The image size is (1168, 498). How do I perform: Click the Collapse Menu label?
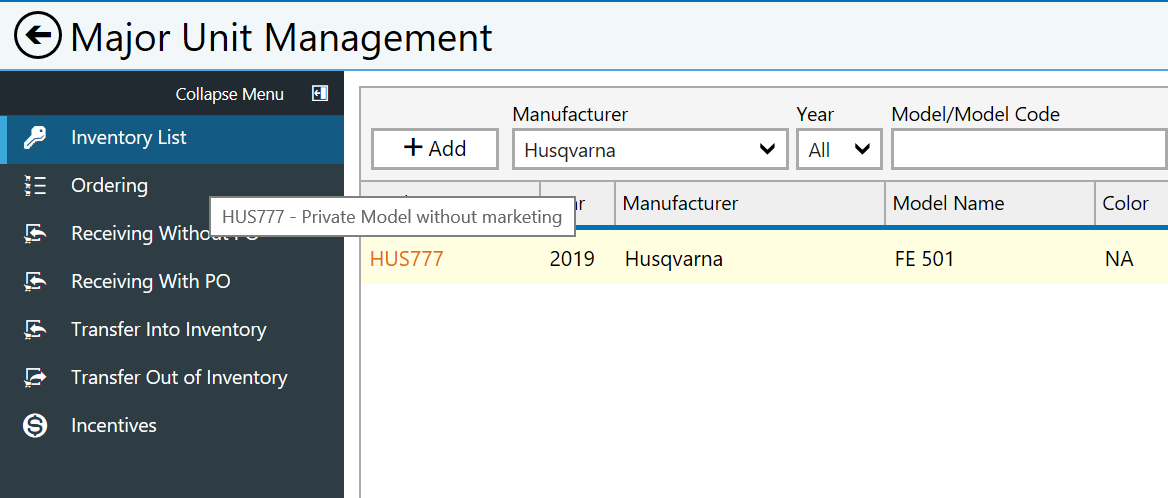coord(229,95)
